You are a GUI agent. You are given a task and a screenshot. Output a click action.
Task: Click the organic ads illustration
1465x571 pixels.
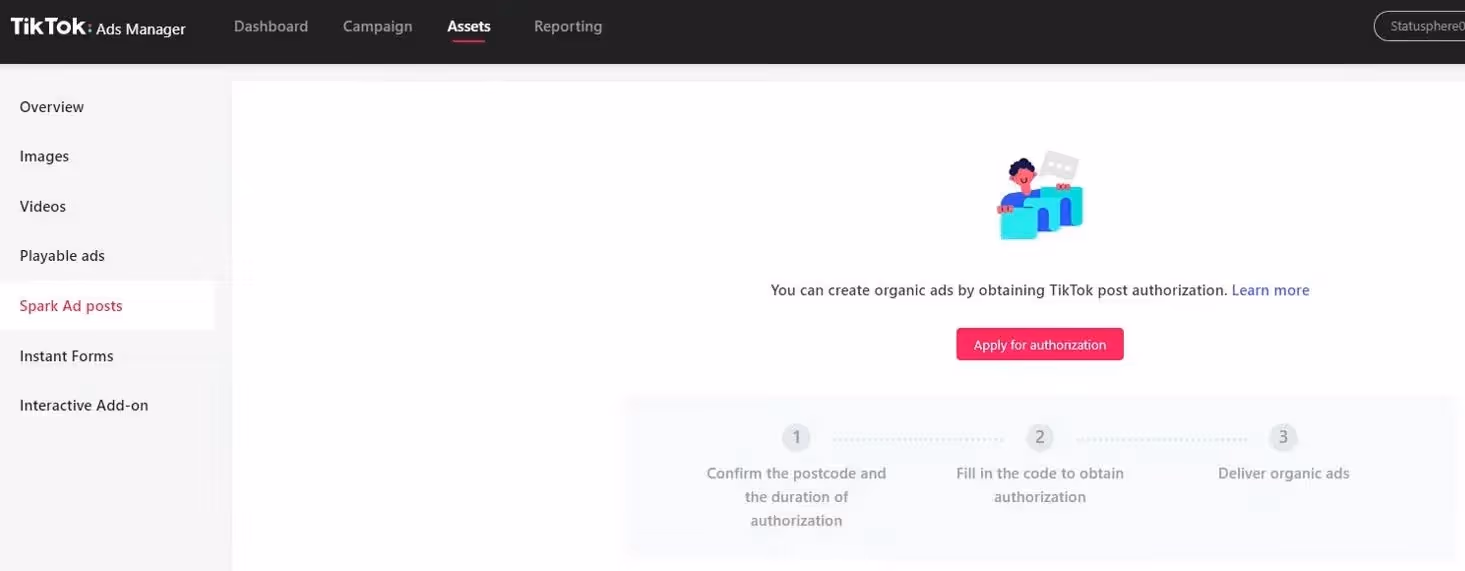tap(1040, 195)
